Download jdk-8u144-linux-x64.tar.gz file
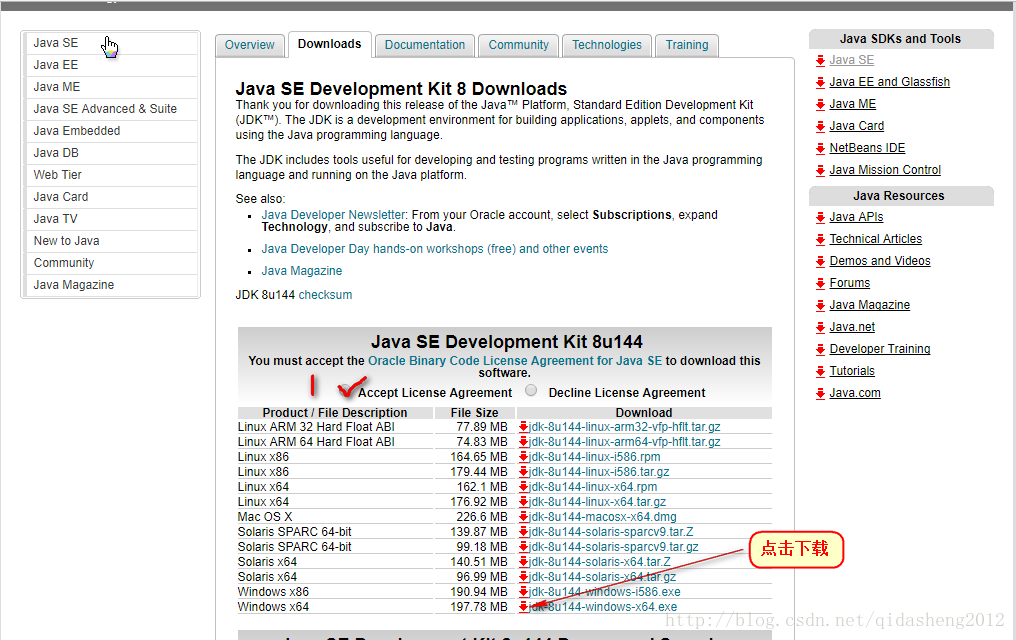This screenshot has width=1016, height=640. [x=597, y=502]
